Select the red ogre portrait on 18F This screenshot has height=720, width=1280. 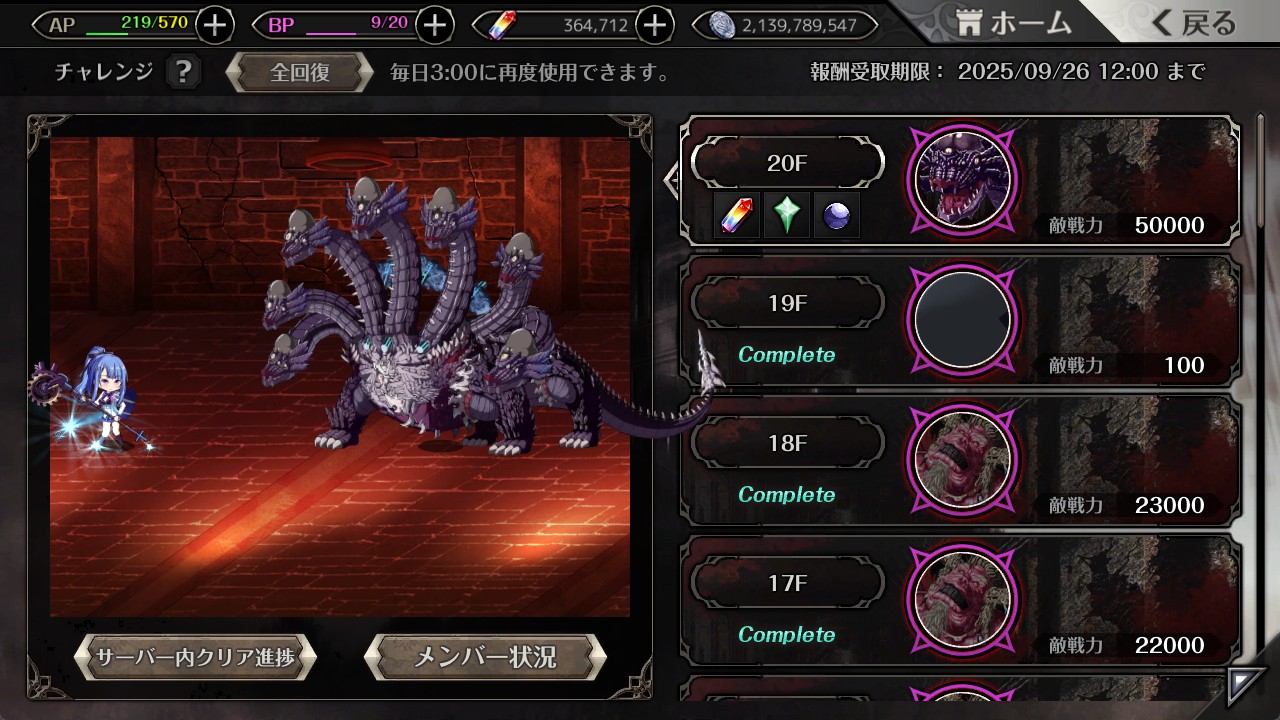962,460
